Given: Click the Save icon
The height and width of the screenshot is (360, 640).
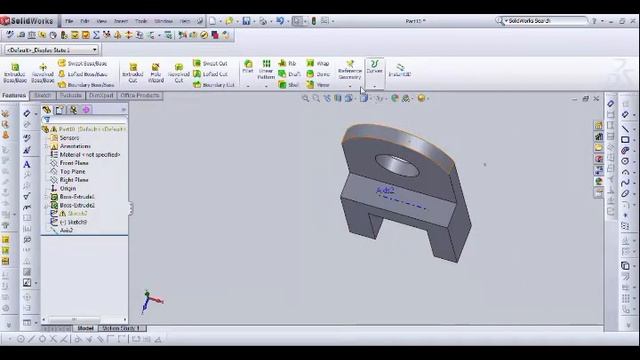Looking at the screenshot, I should pyautogui.click(x=246, y=21).
